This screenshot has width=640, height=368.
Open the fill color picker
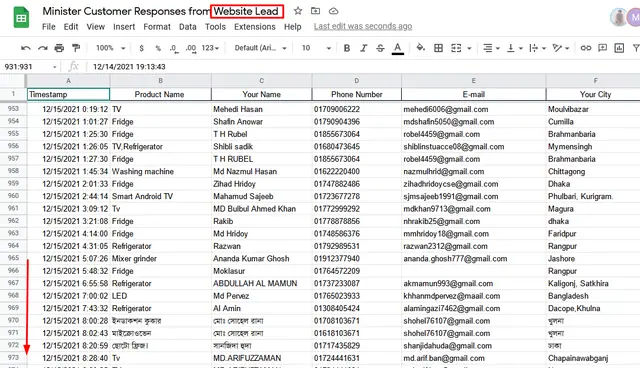(x=420, y=48)
